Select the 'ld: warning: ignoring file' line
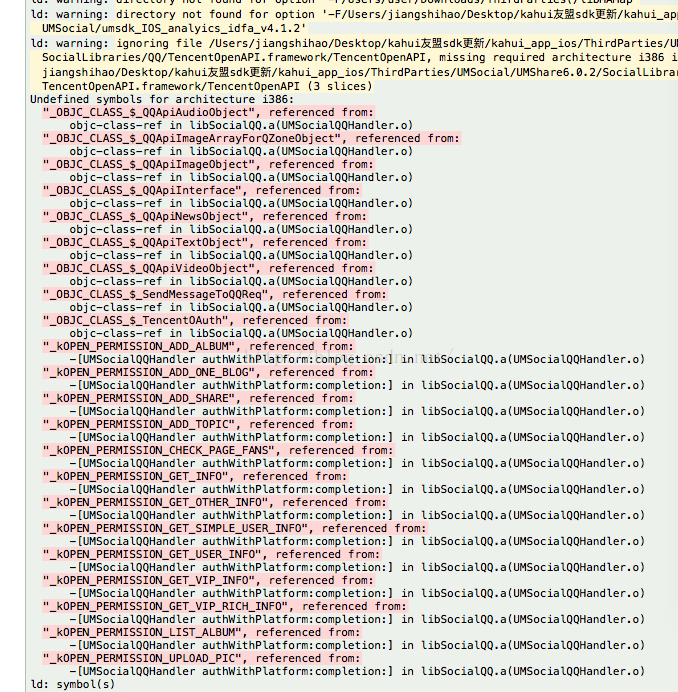Screen dimensions: 678x692 click(353, 44)
